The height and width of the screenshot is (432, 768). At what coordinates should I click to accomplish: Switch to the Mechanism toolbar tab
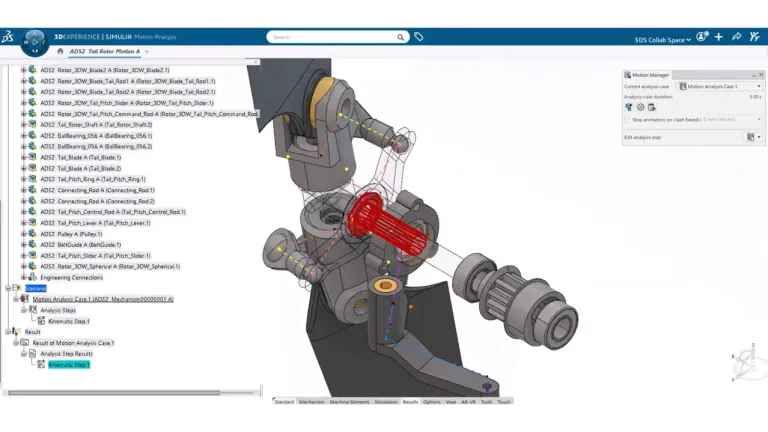312,402
